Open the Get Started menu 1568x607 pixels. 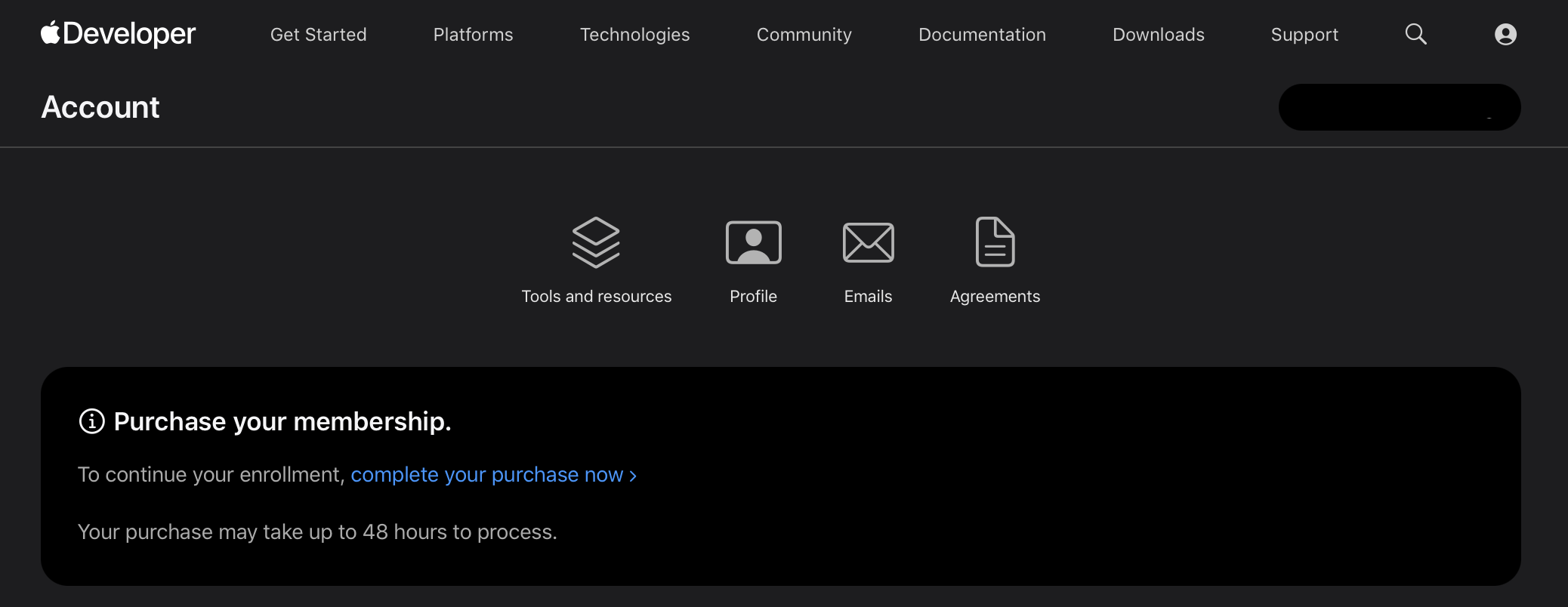318,35
